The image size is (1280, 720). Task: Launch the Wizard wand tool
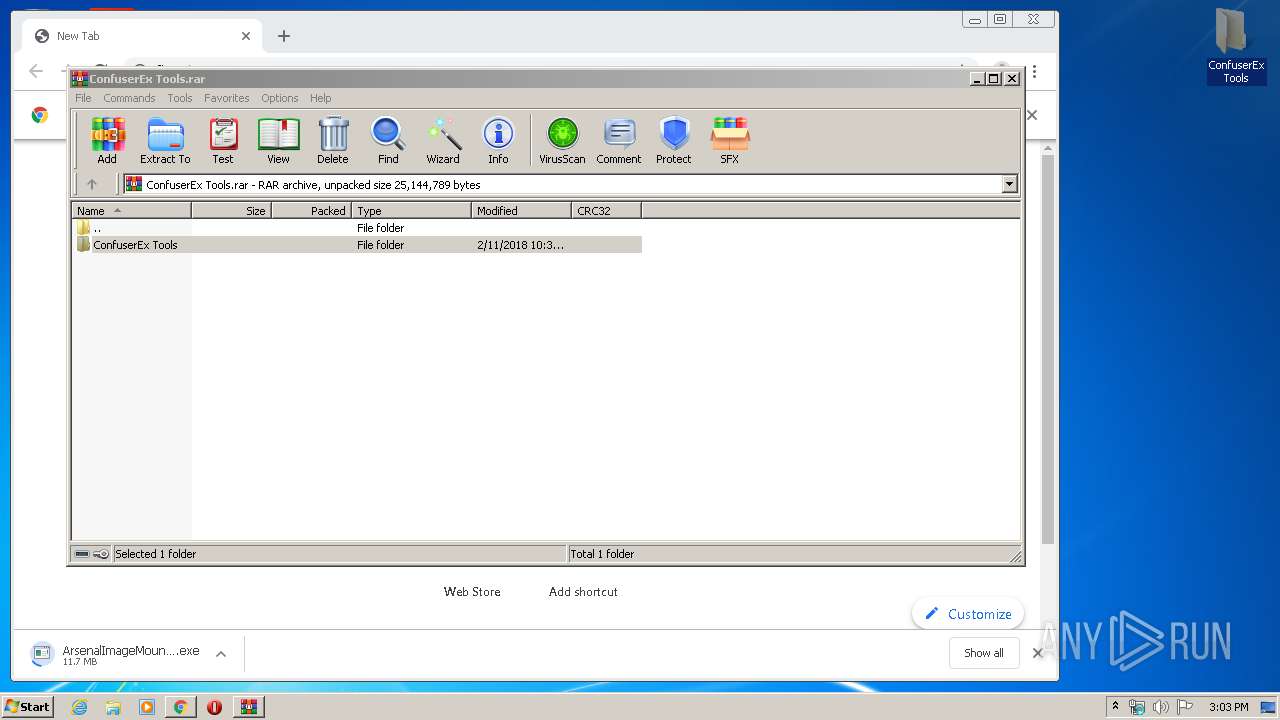pos(443,140)
